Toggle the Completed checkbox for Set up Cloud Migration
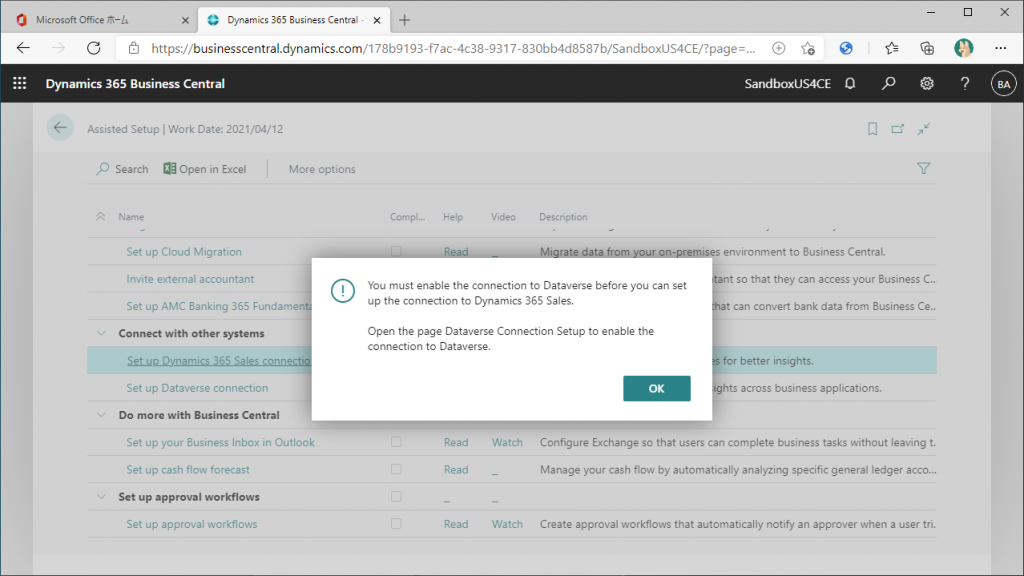 [x=396, y=251]
